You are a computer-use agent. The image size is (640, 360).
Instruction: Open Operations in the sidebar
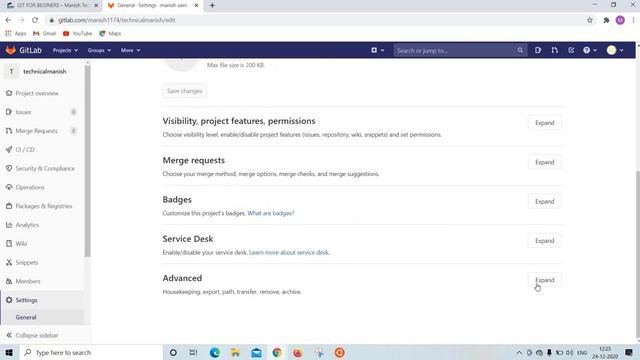point(30,187)
